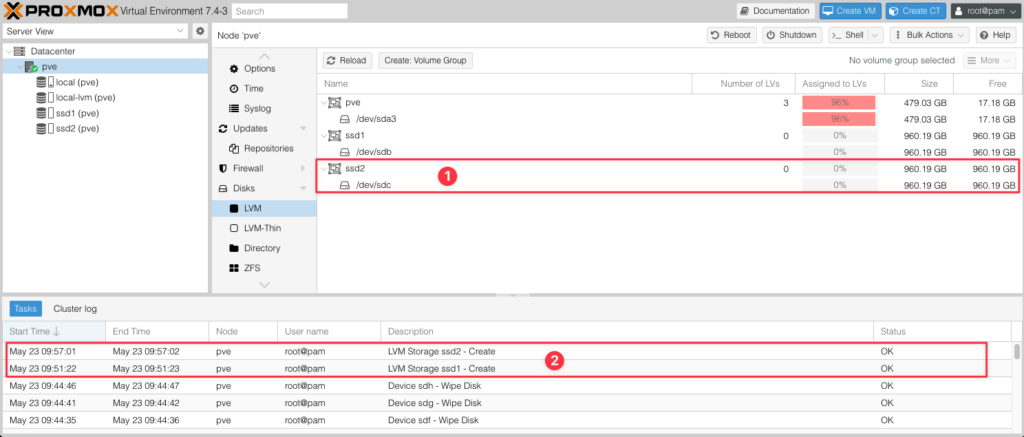Viewport: 1024px width, 437px height.
Task: Click the LVM square icon
Action: pos(234,208)
